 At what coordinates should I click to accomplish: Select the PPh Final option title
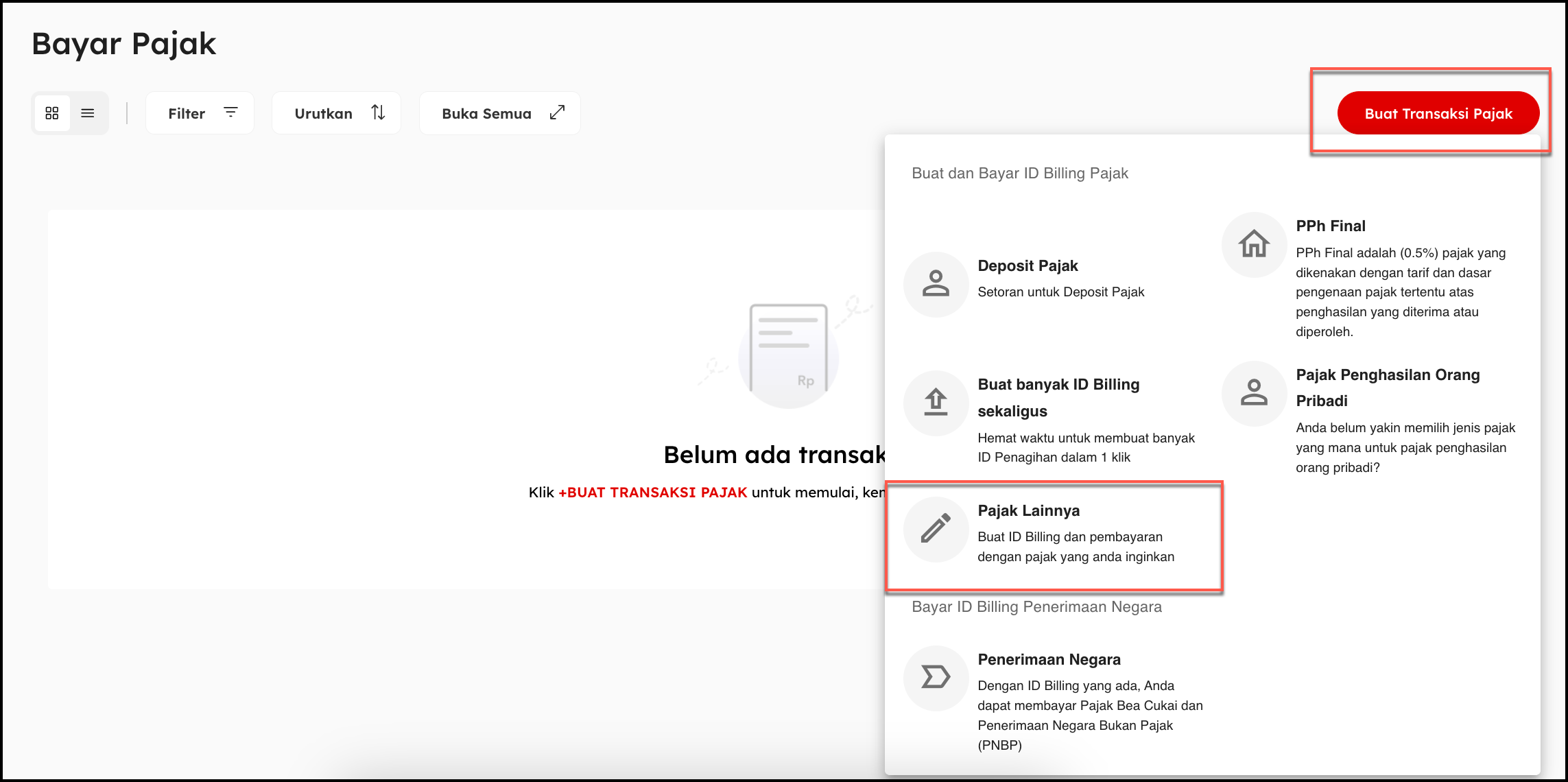[1330, 226]
